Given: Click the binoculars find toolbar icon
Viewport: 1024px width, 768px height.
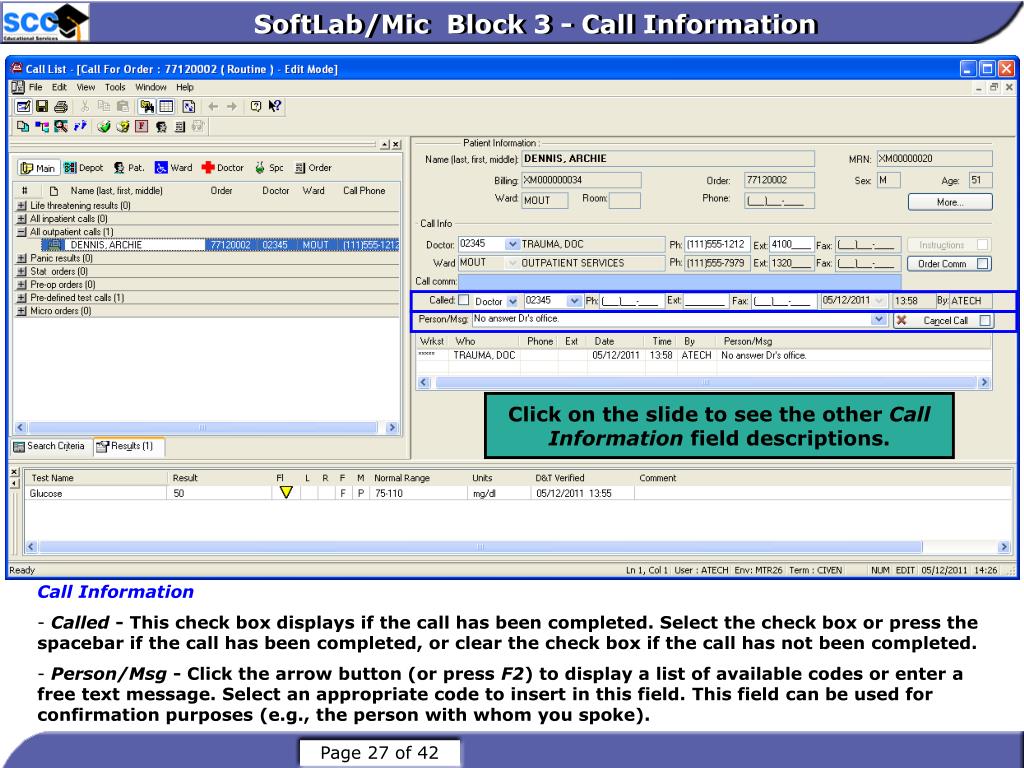Looking at the screenshot, I should [x=147, y=106].
